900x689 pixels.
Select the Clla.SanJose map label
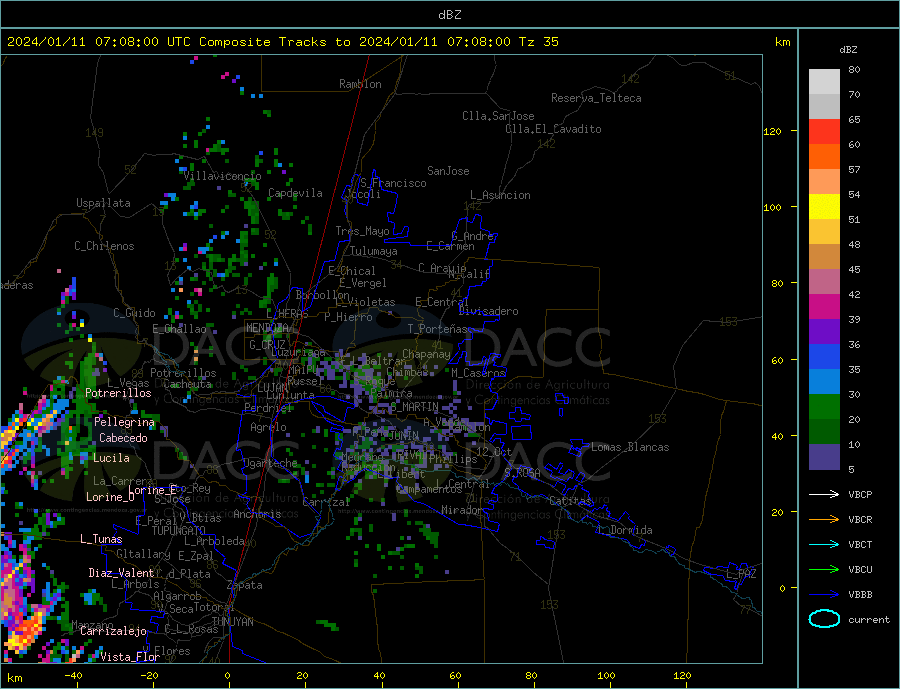498,117
